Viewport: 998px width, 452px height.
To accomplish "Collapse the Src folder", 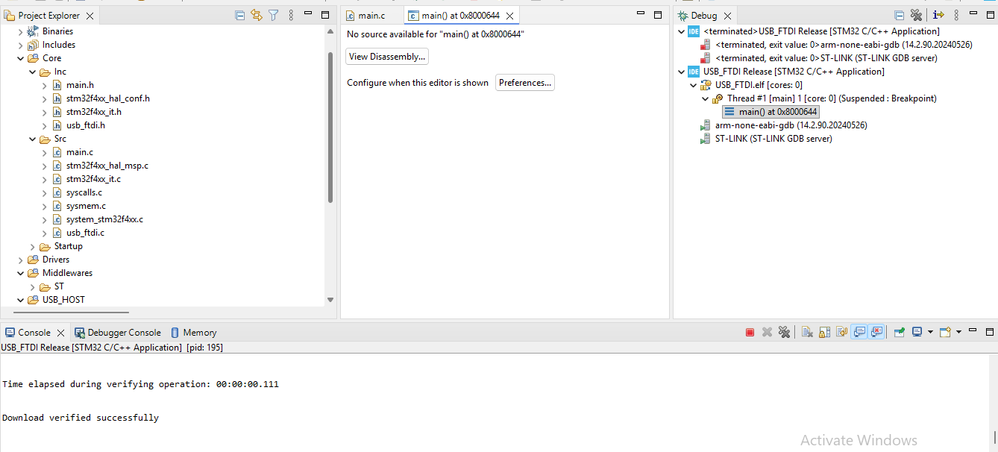I will pyautogui.click(x=32, y=139).
